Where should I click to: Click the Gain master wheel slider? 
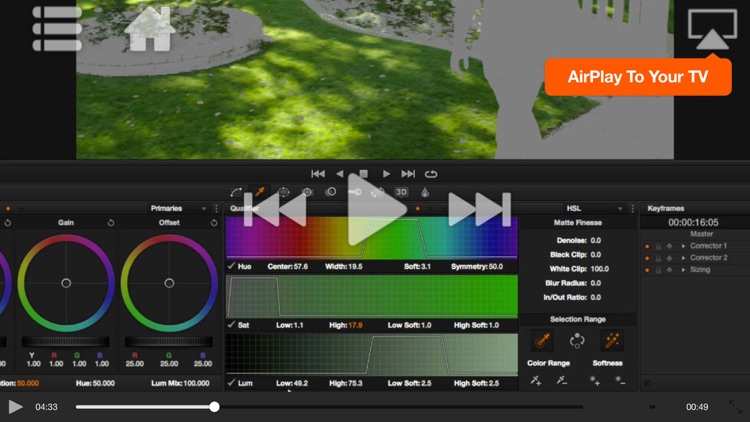tap(66, 342)
